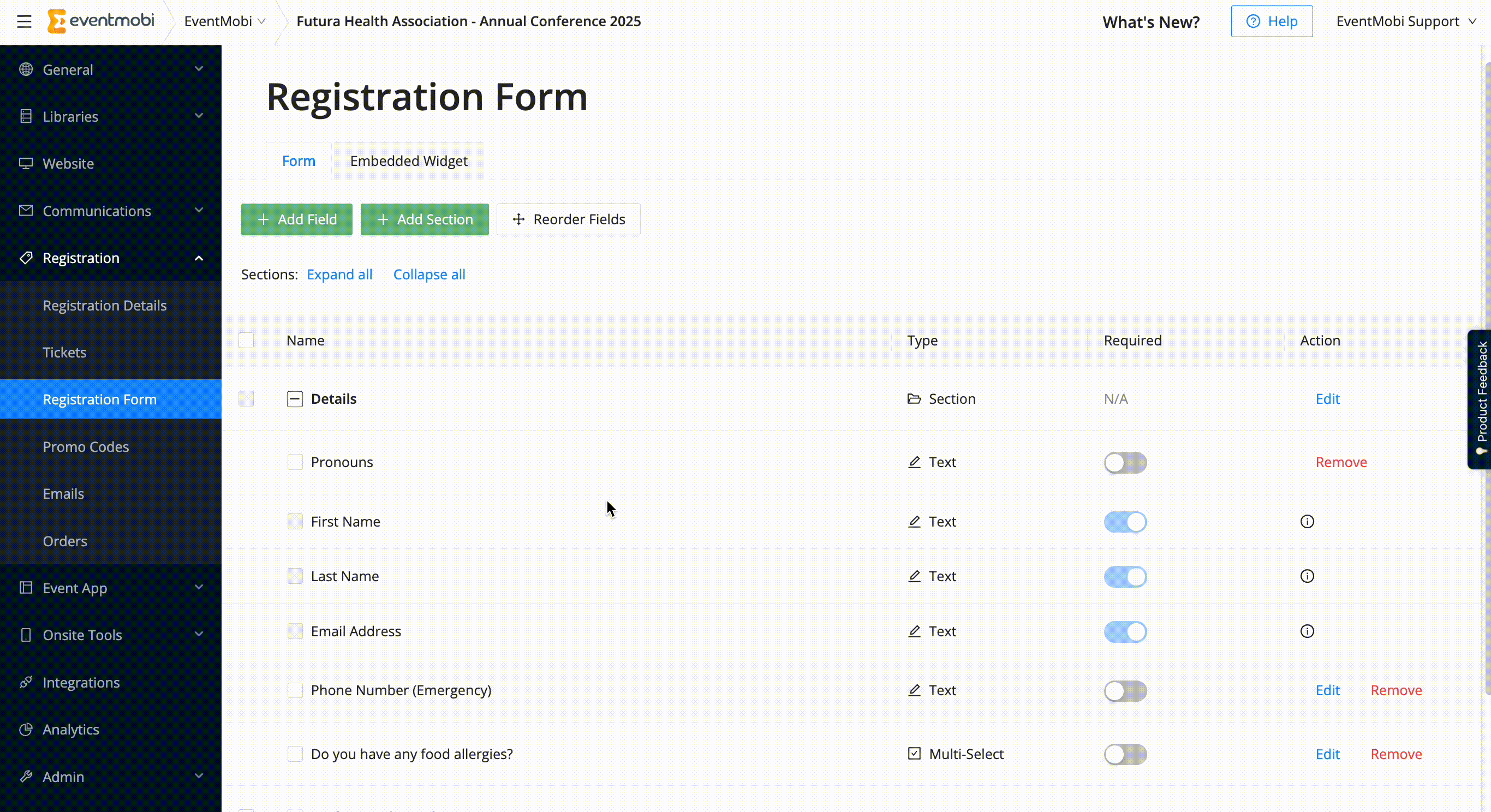Open Integrations from the sidebar

pyautogui.click(x=81, y=682)
